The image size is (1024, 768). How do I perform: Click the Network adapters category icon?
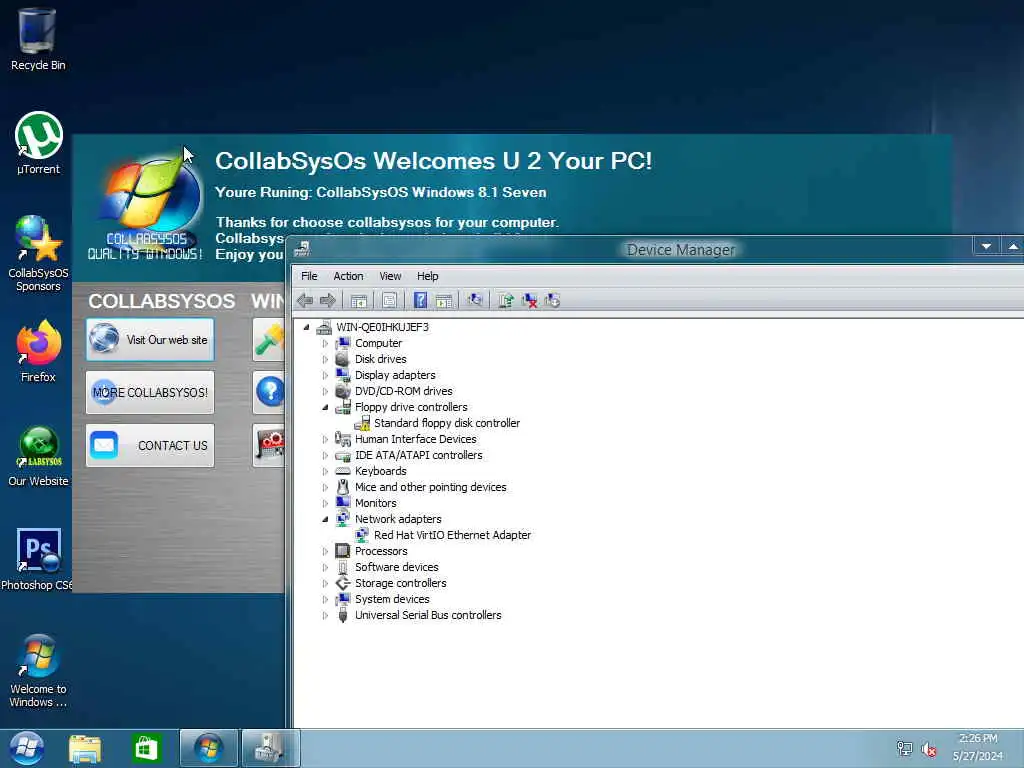click(x=343, y=519)
